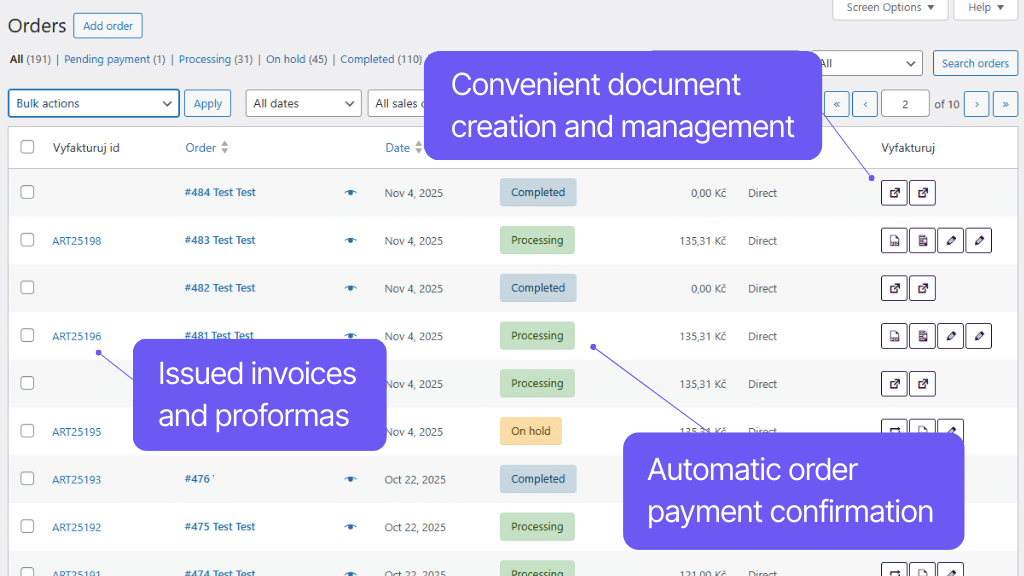Image resolution: width=1024 pixels, height=576 pixels.
Task: Preview order #483 with the eye icon
Action: pyautogui.click(x=351, y=240)
